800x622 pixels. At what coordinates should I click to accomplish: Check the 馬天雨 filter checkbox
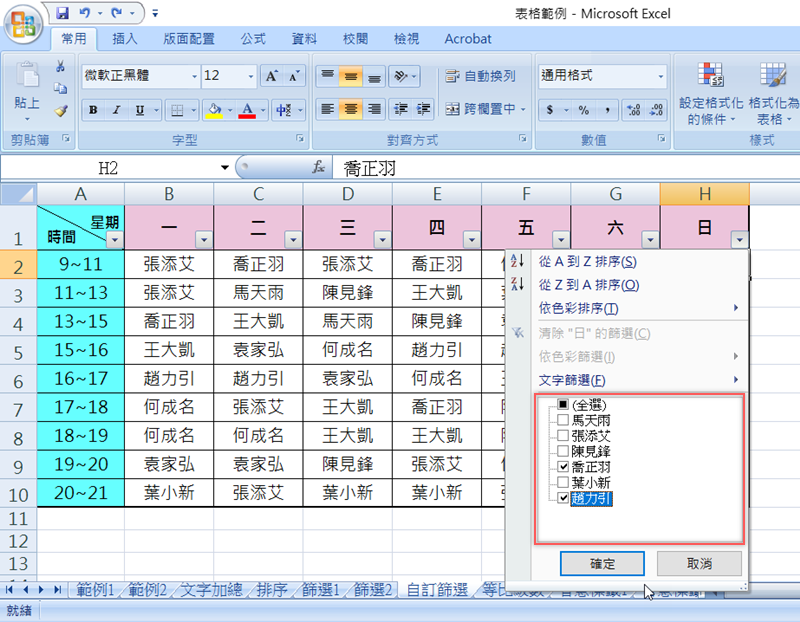tap(563, 421)
